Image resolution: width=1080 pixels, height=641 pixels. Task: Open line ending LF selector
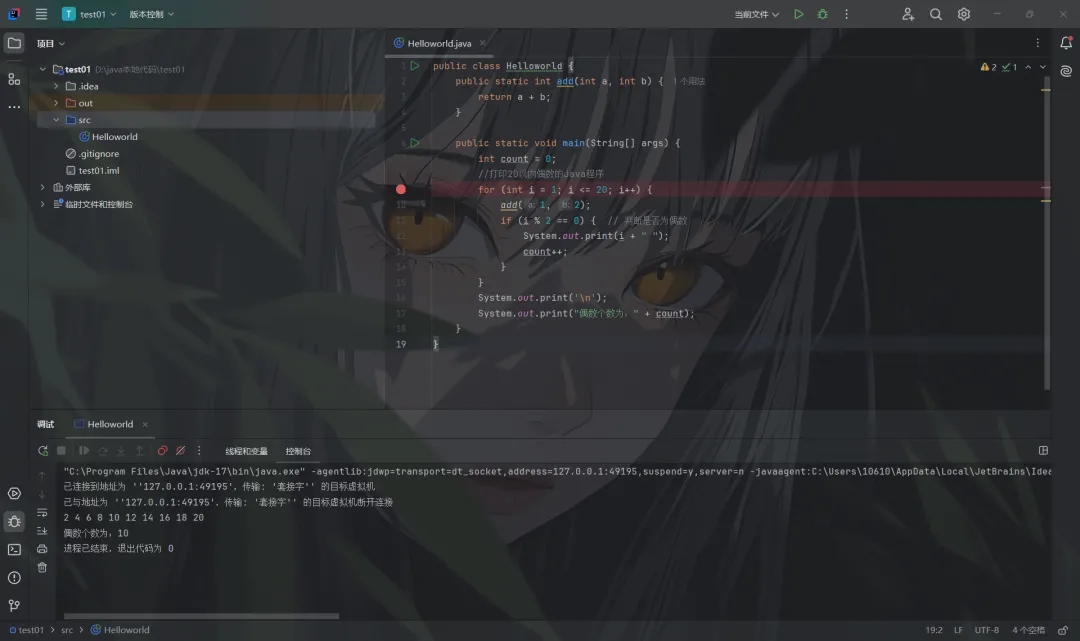(x=958, y=630)
